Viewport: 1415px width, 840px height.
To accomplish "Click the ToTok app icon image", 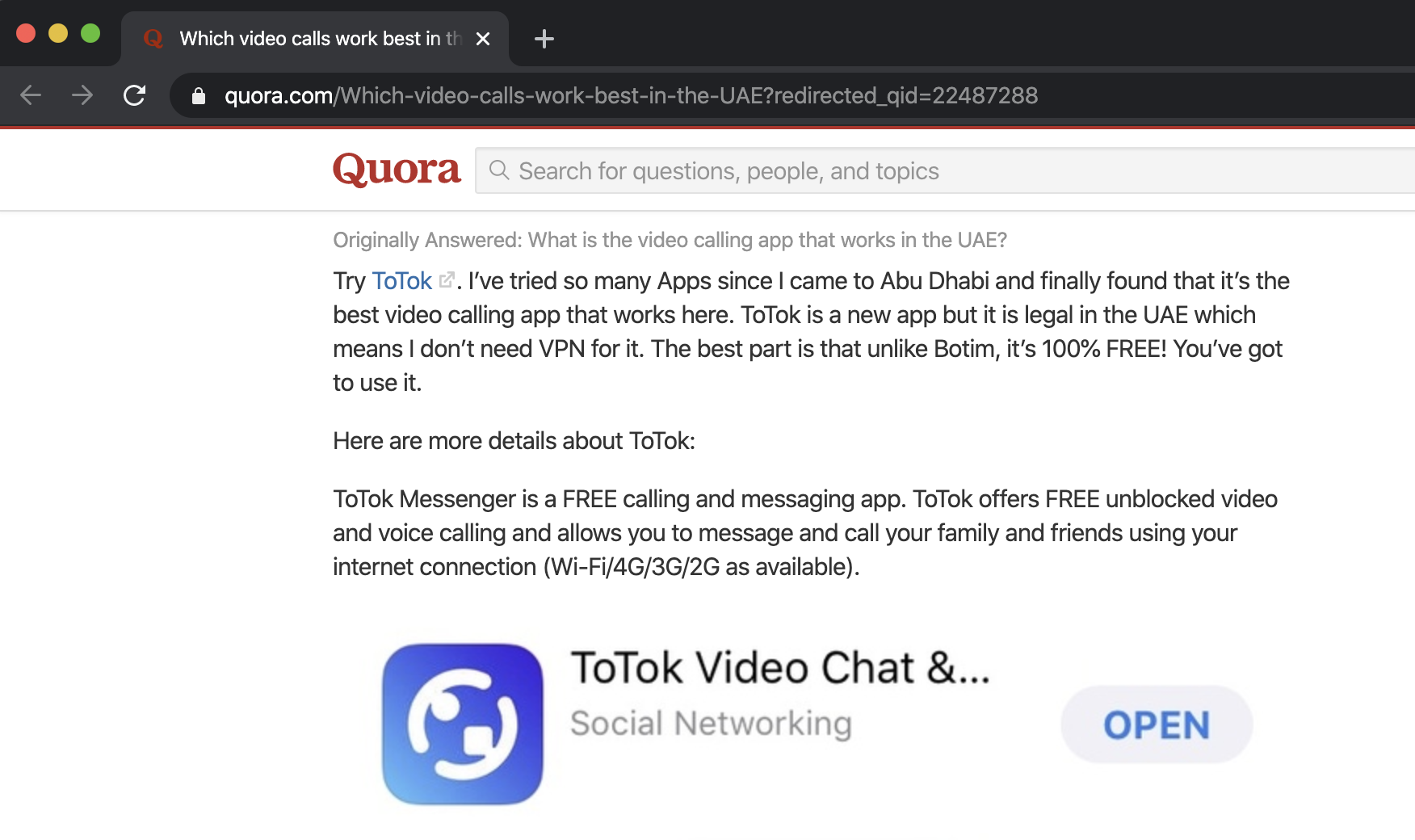I will click(x=463, y=724).
